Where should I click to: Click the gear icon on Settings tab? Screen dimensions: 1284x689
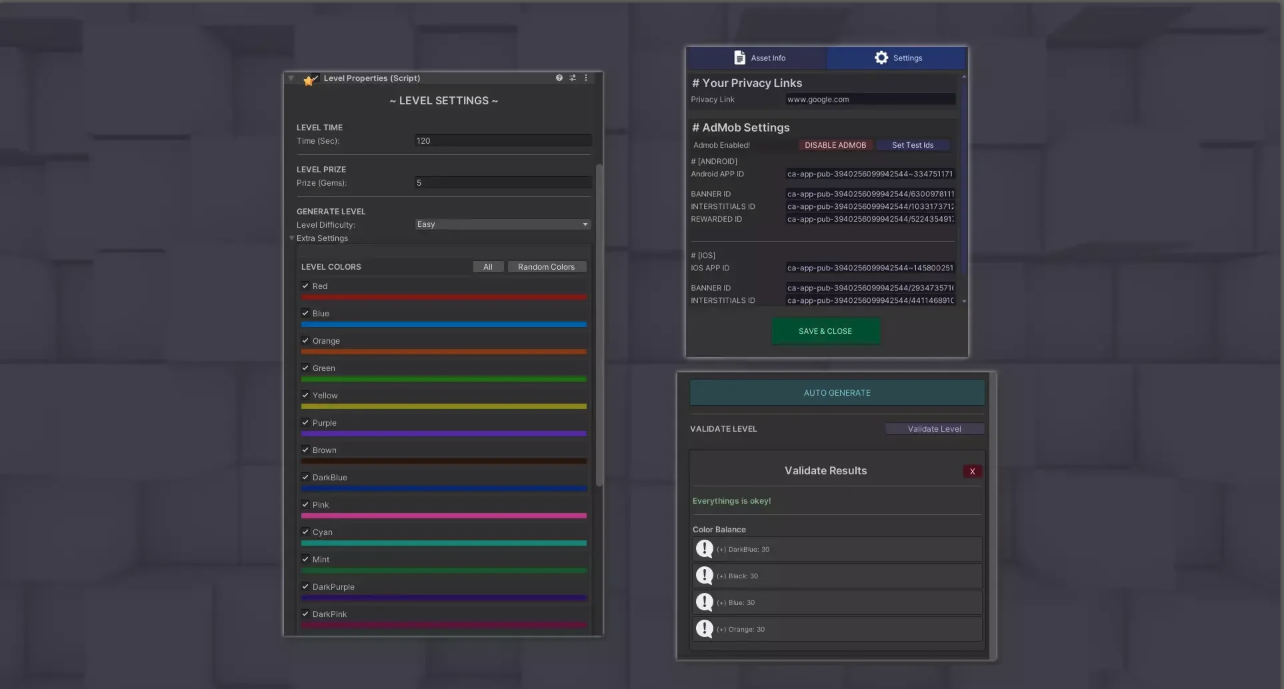pyautogui.click(x=881, y=58)
